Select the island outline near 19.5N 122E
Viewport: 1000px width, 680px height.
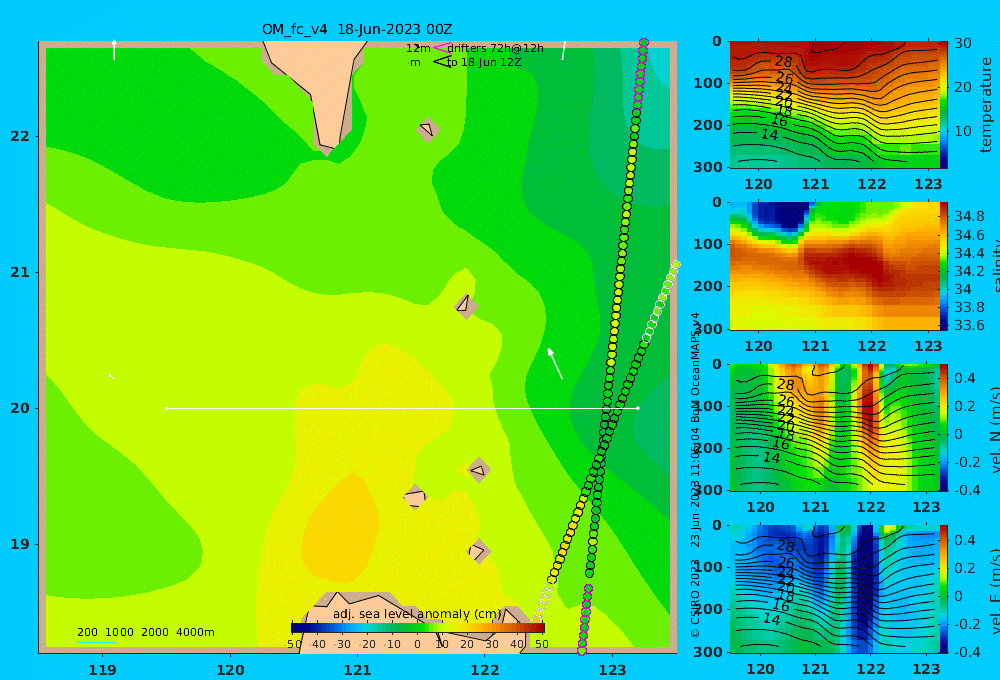479,471
